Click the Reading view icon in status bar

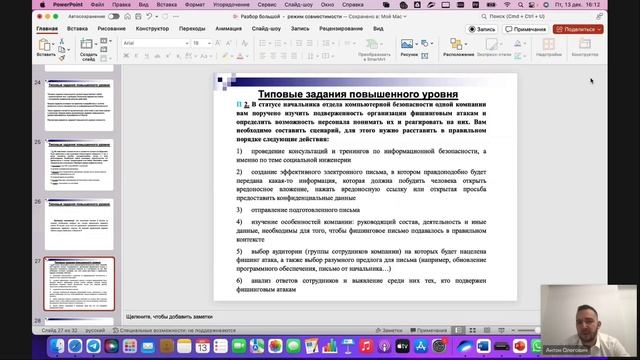pos(487,330)
